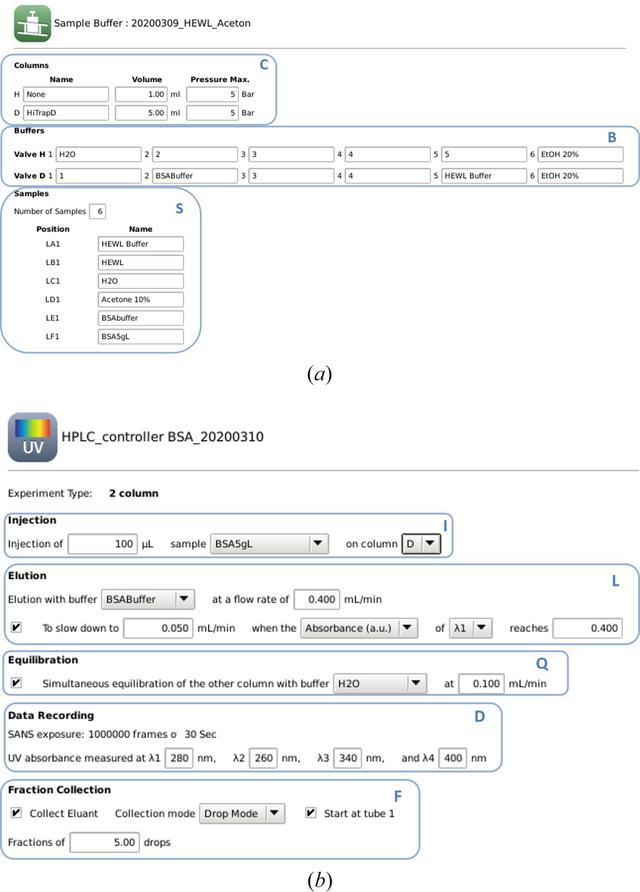Click Valve H buffer 3 field
Viewport: 640px width, 892px height.
[291, 154]
